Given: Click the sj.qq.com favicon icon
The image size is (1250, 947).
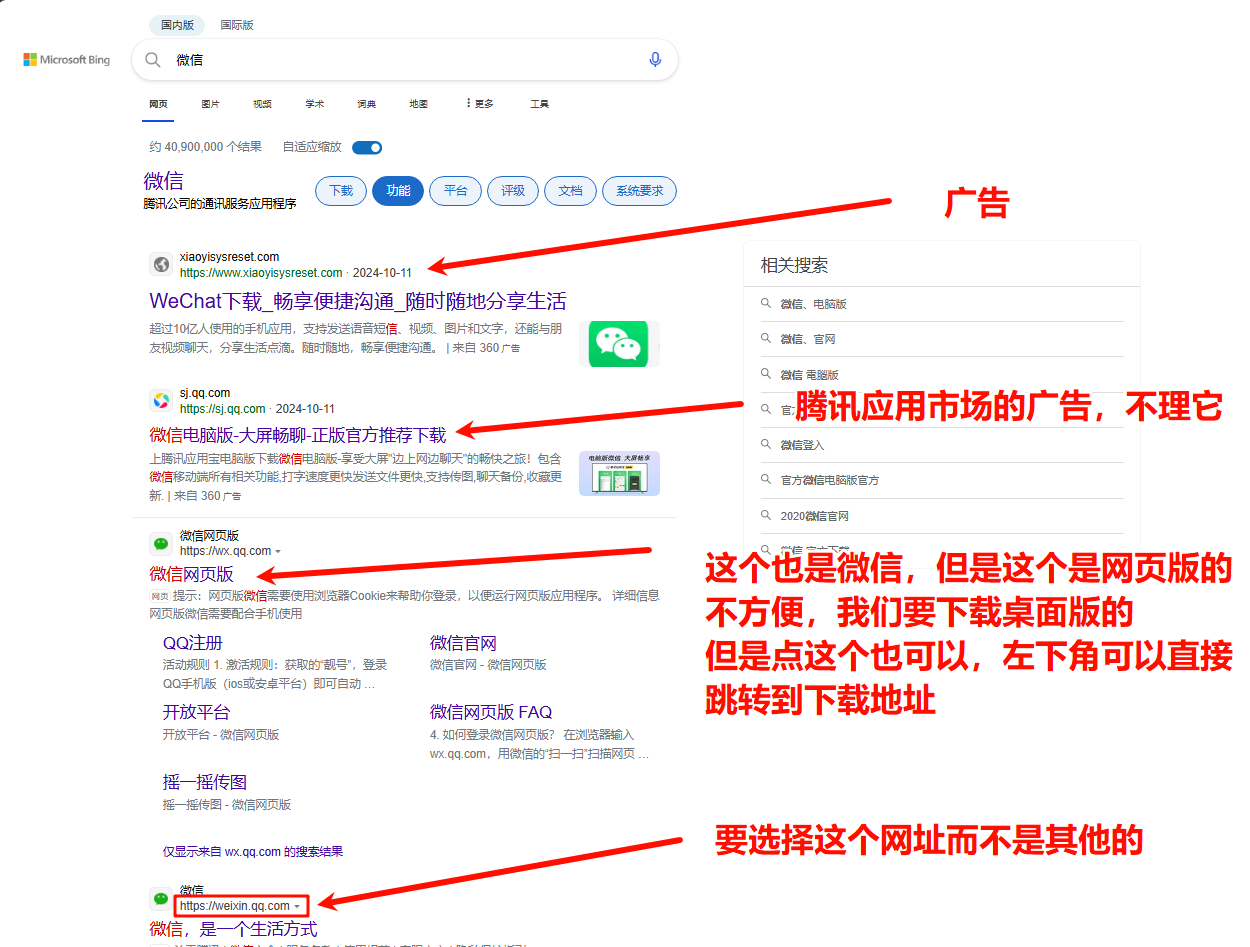Looking at the screenshot, I should click(x=161, y=400).
